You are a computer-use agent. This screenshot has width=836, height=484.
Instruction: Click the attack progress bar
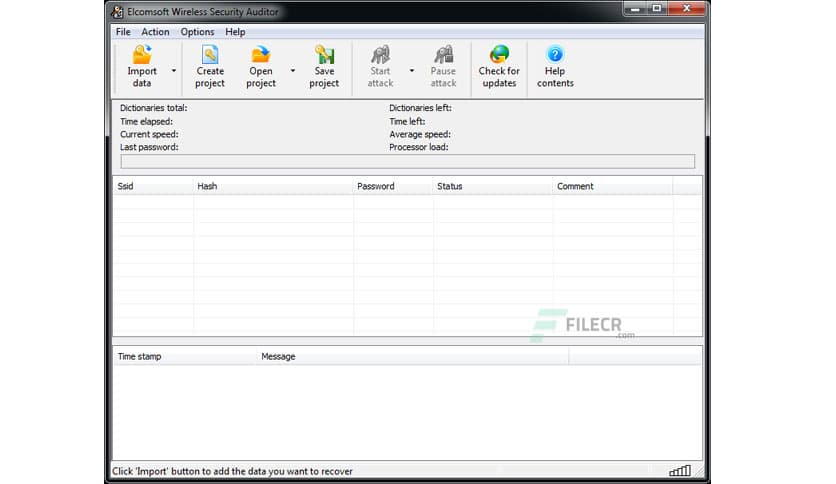(x=408, y=162)
